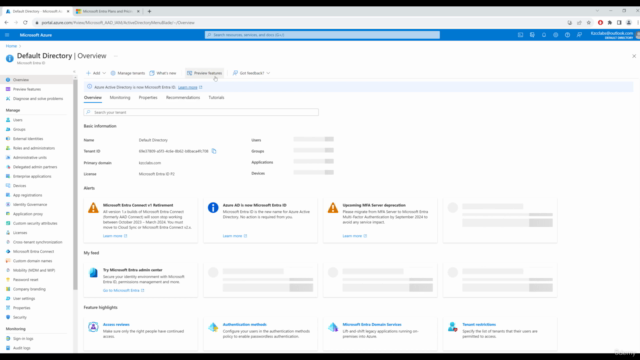
Task: Open Devices in the sidebar
Action: pyautogui.click(x=19, y=186)
